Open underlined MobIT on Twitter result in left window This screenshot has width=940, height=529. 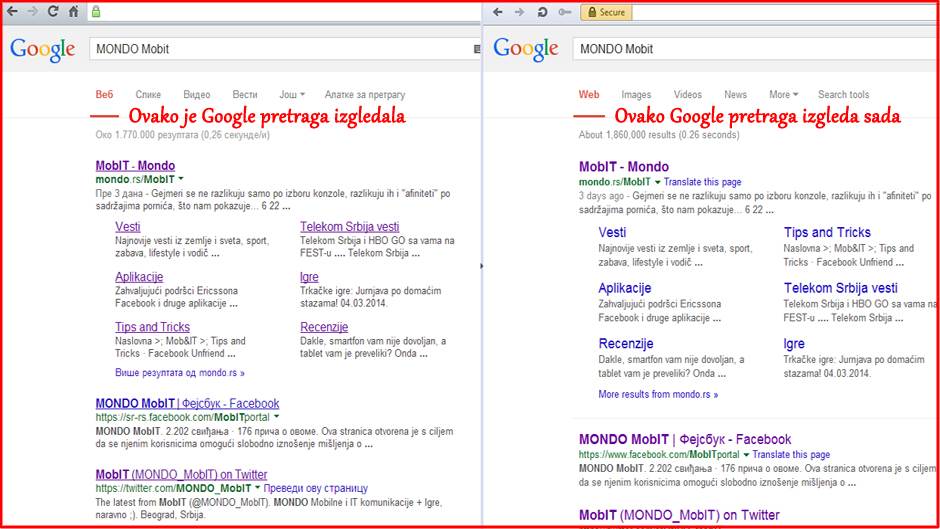tap(181, 474)
